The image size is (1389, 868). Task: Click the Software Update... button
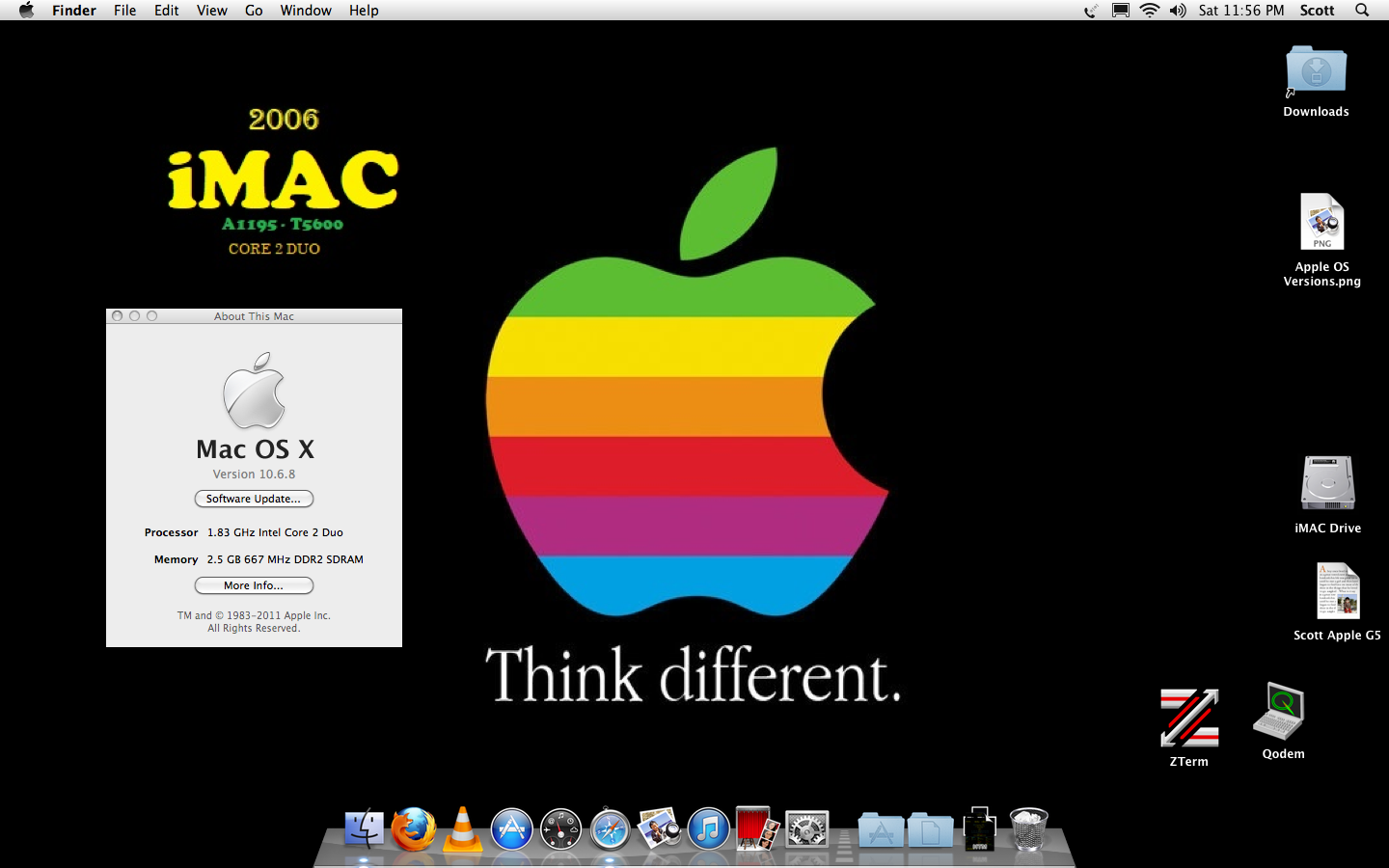tap(254, 499)
